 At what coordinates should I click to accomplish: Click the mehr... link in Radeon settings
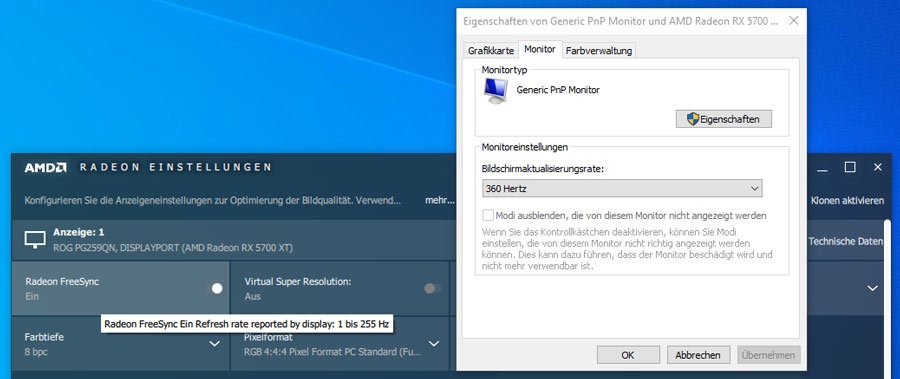[440, 200]
